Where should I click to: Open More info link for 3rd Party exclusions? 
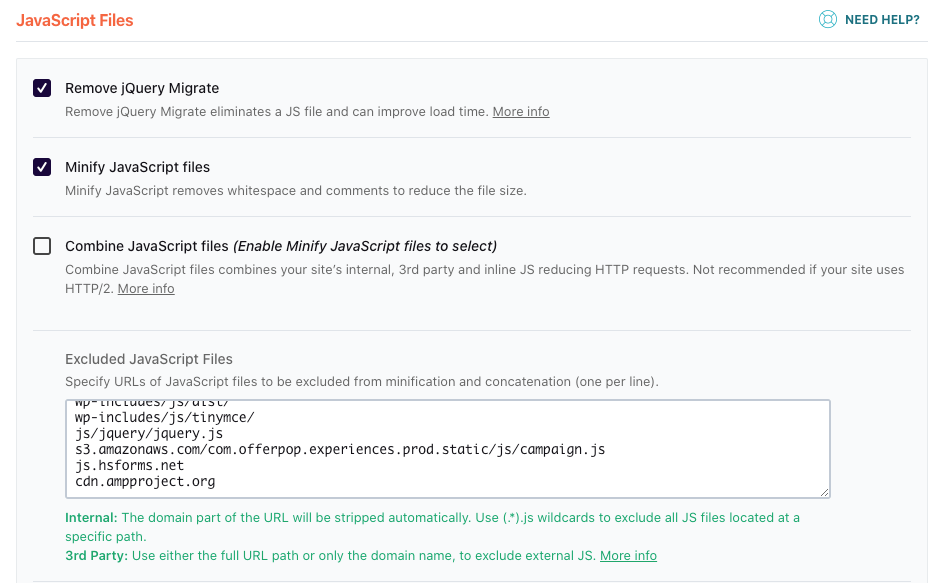[628, 556]
